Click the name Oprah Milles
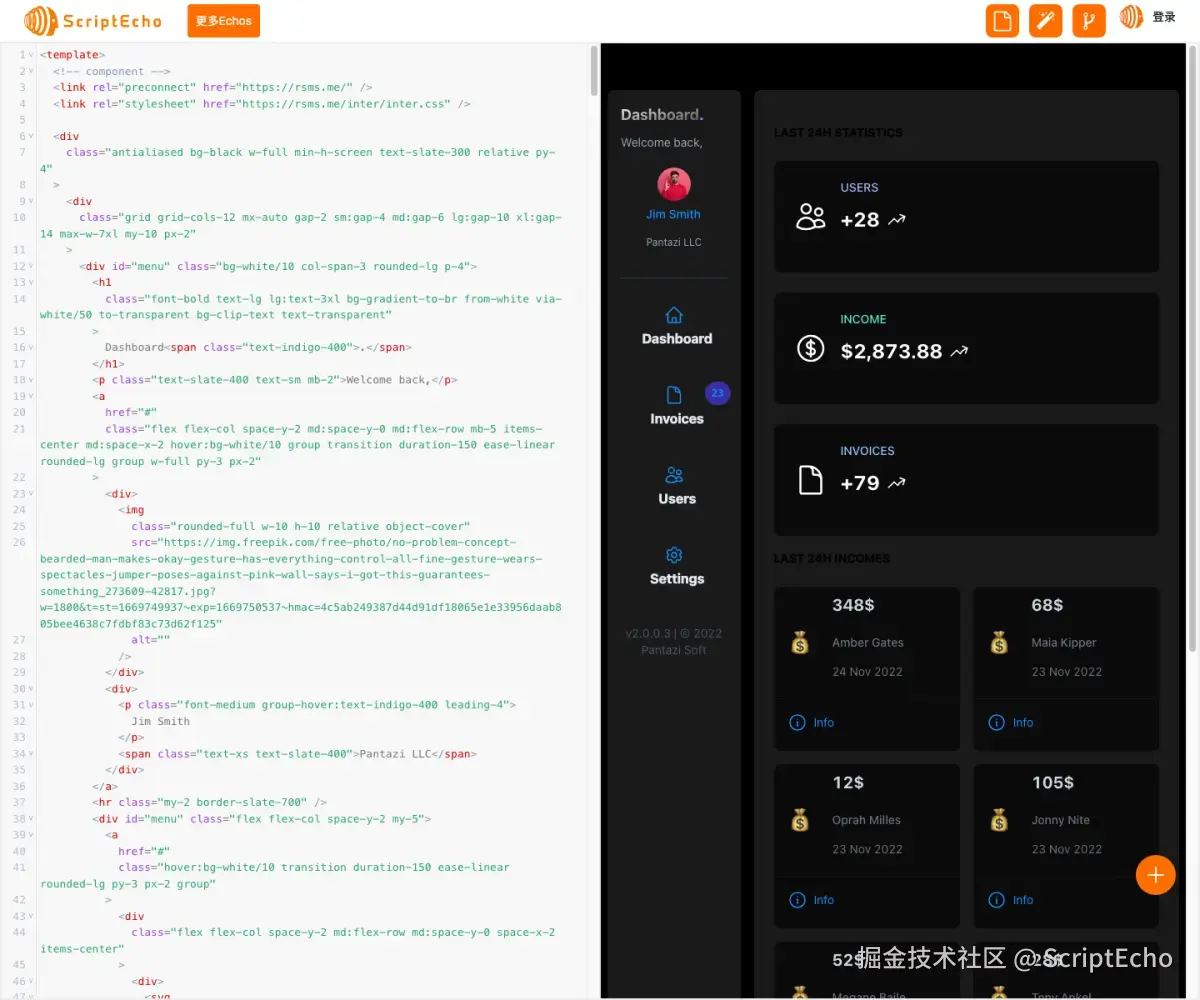 (x=866, y=821)
